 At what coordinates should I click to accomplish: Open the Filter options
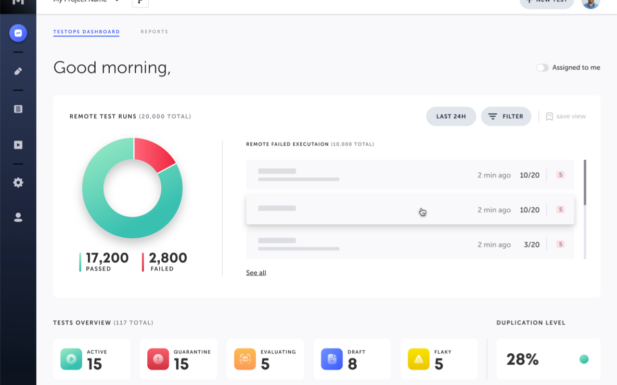pos(506,117)
